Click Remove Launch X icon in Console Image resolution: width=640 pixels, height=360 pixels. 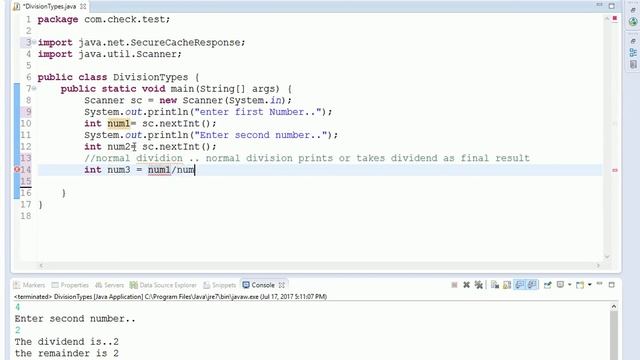(x=466, y=285)
